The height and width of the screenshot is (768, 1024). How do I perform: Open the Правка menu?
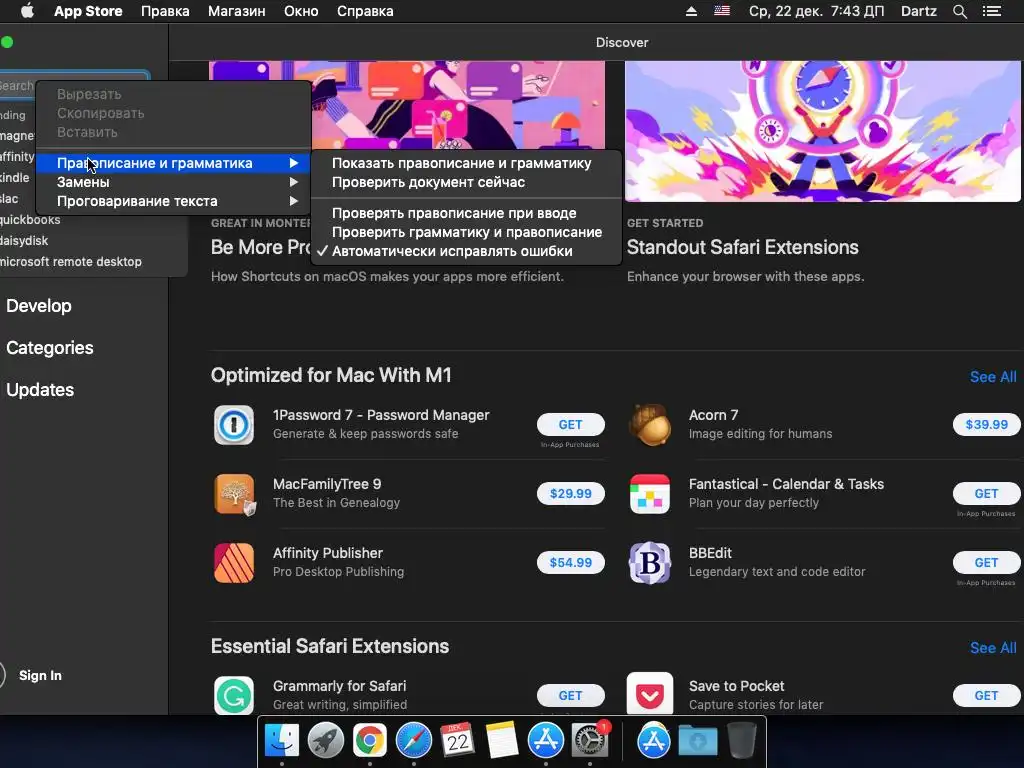(165, 11)
